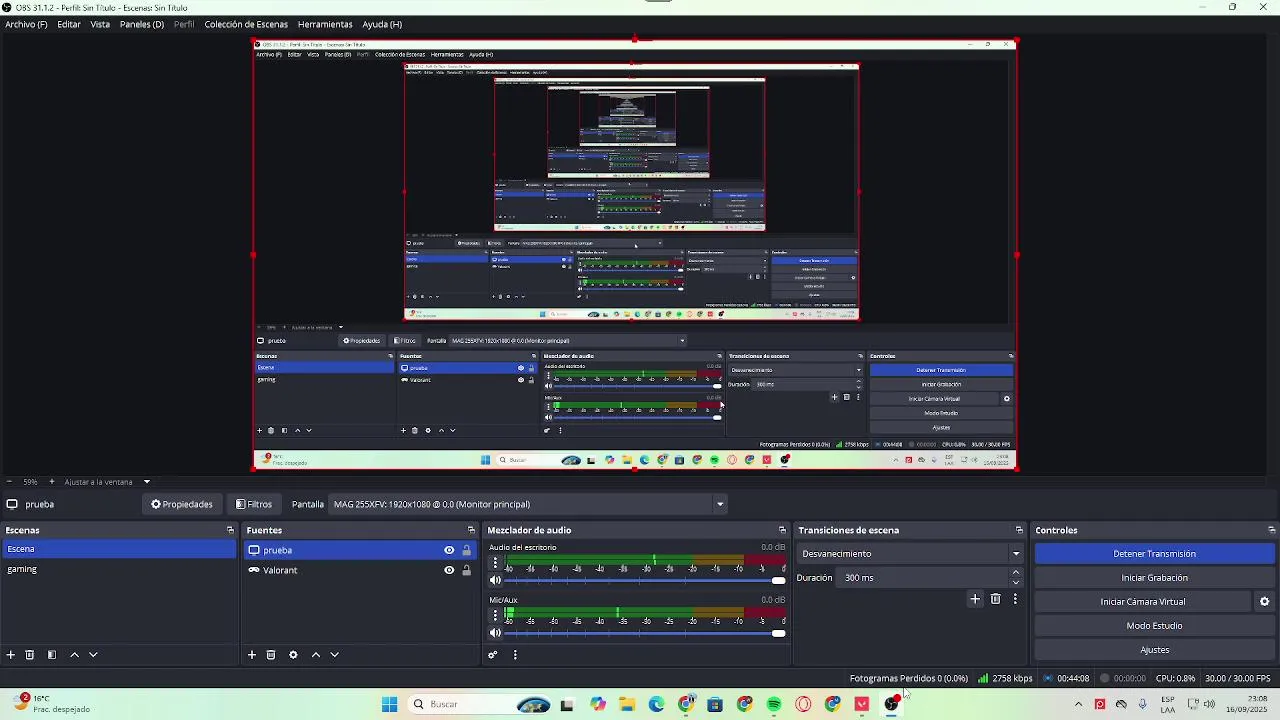1280x720 pixels.
Task: Zoom out the preview with the minus icon
Action: point(9,482)
